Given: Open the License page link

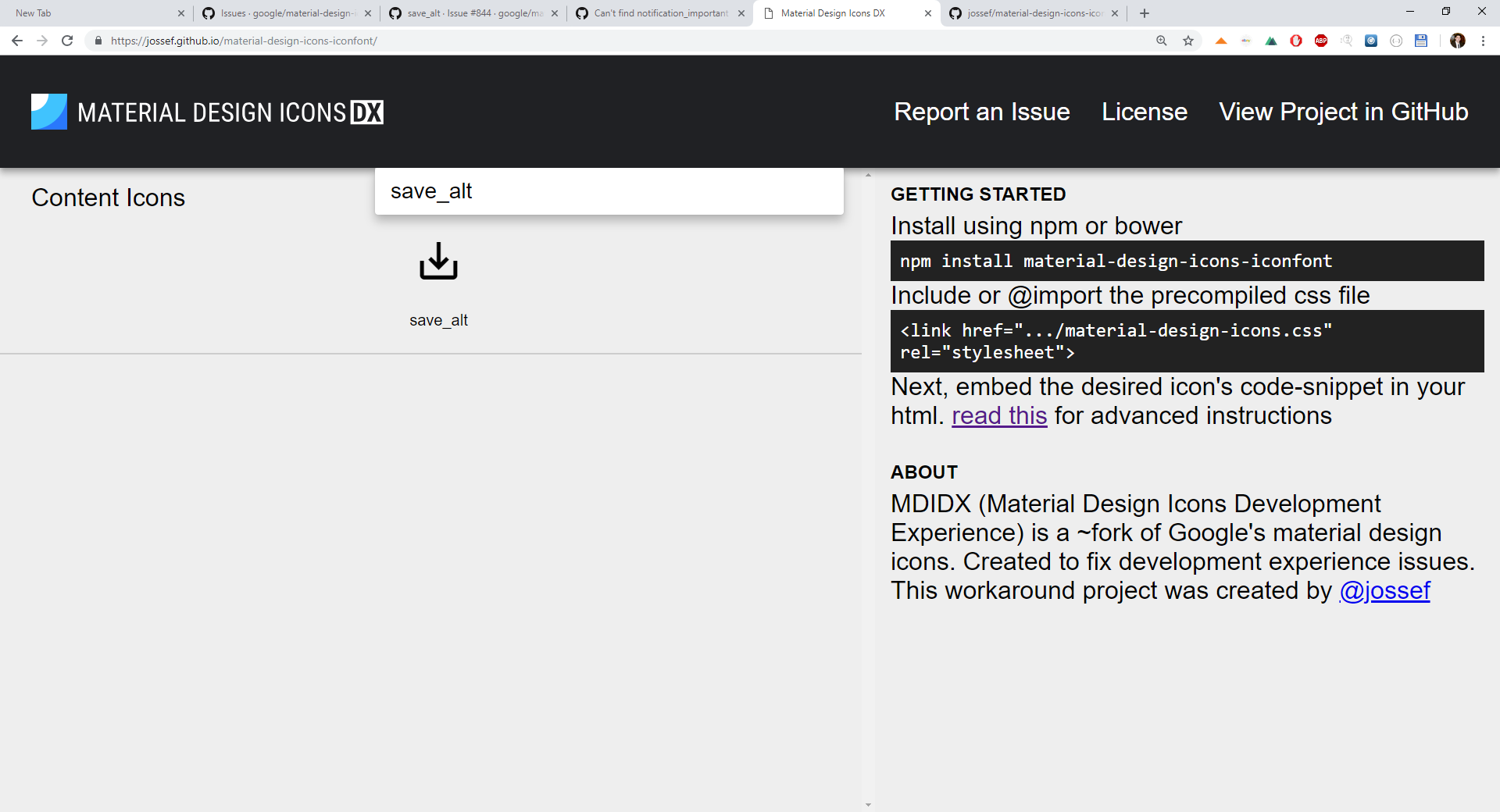Looking at the screenshot, I should tap(1144, 112).
